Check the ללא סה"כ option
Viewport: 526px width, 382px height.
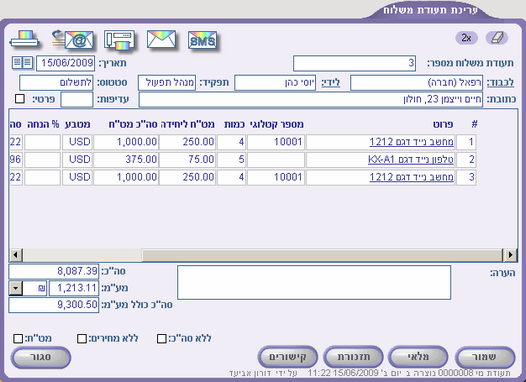[x=162, y=338]
